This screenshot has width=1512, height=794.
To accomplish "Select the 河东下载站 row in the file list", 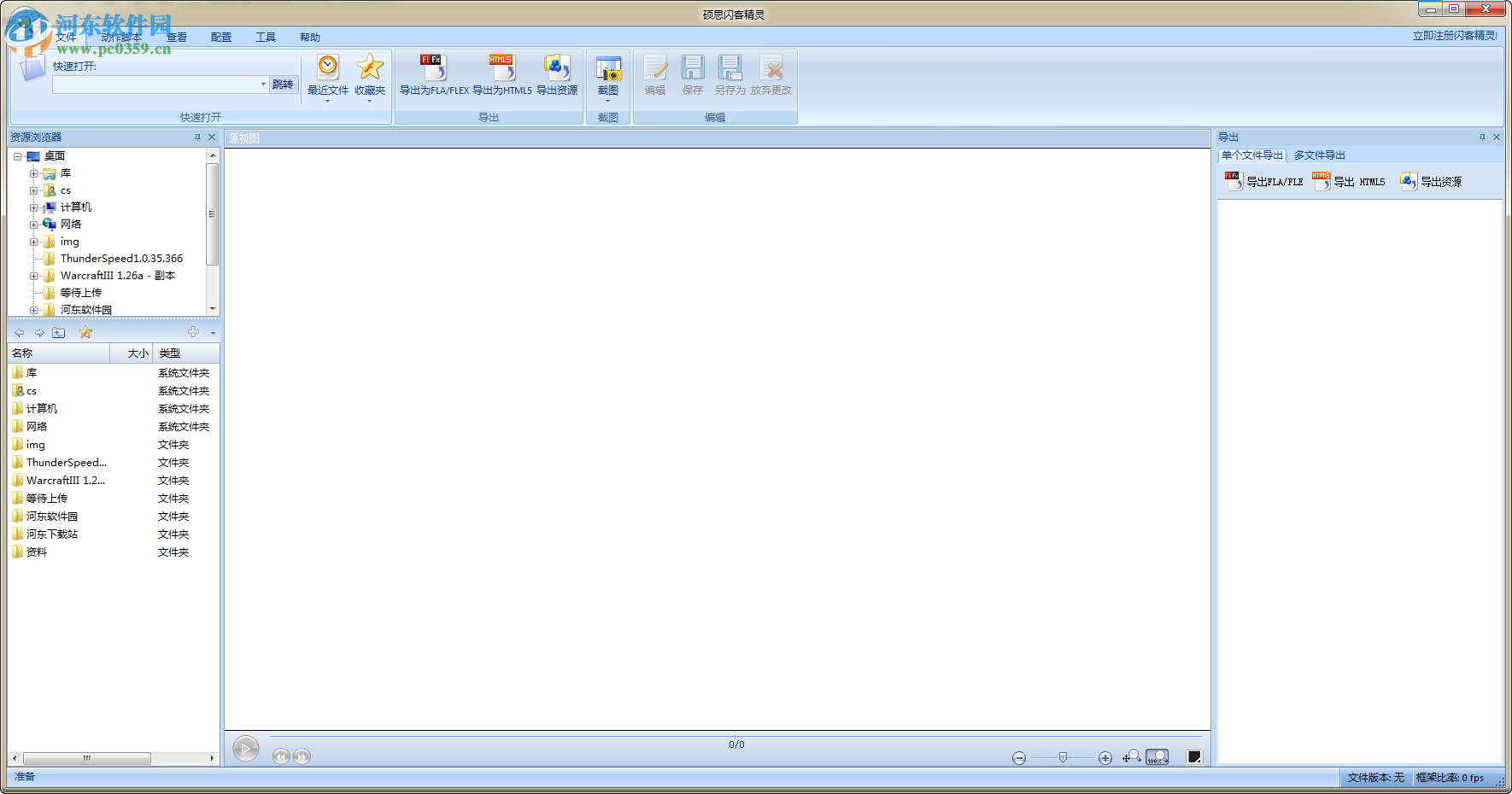I will click(114, 534).
